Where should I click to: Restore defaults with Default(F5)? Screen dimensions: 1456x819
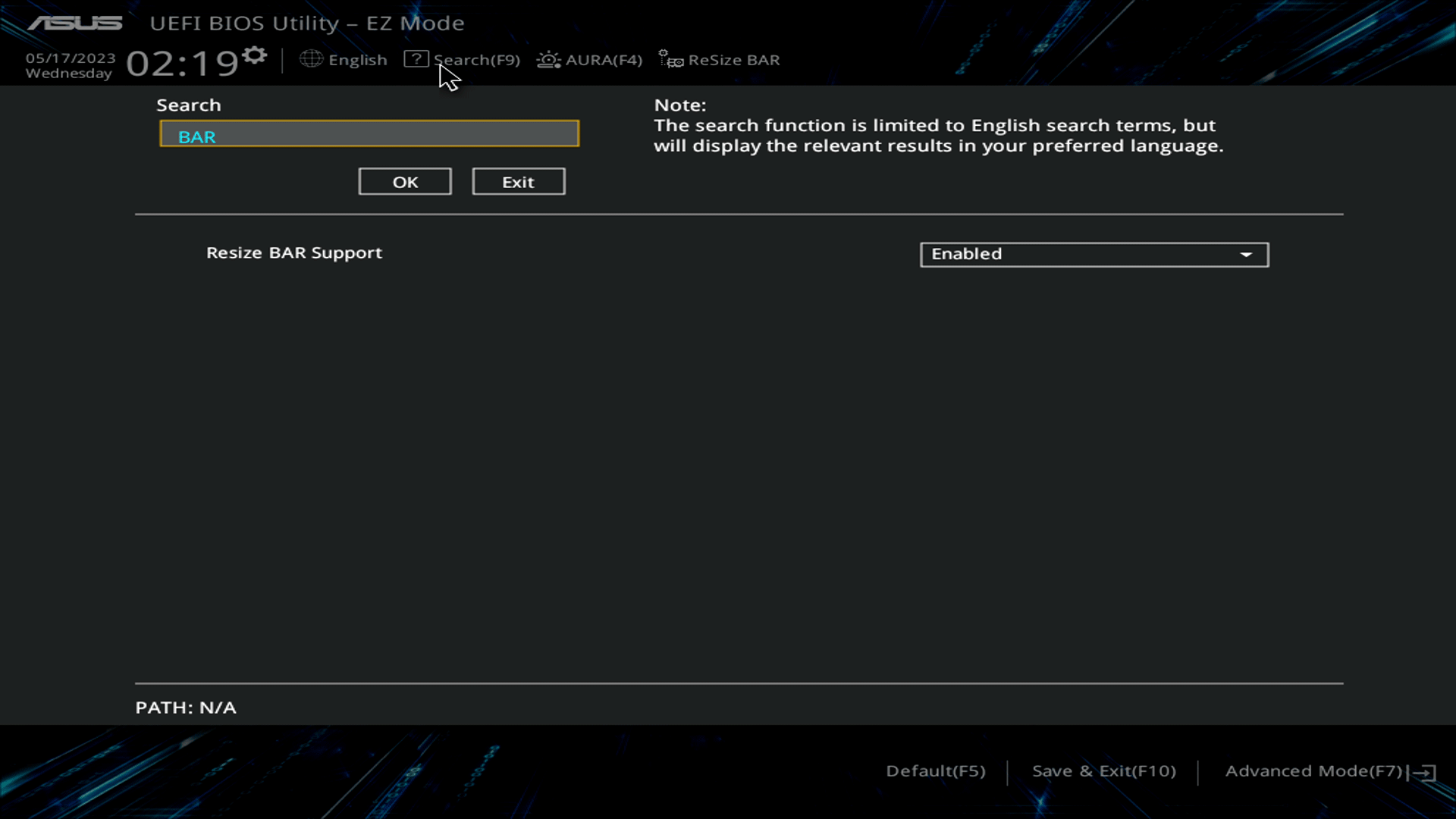pos(935,770)
